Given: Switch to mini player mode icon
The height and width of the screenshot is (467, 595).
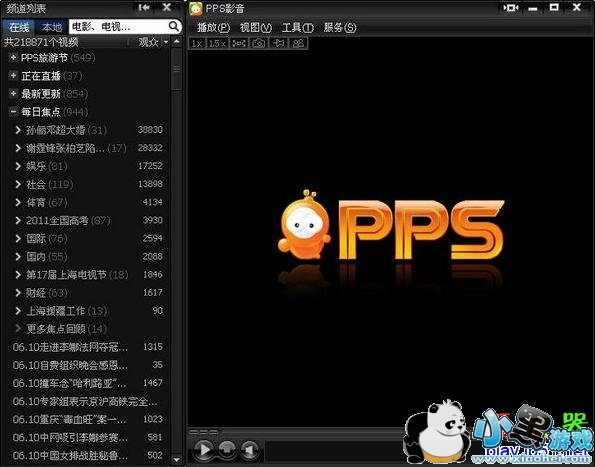Looking at the screenshot, I should click(511, 8).
